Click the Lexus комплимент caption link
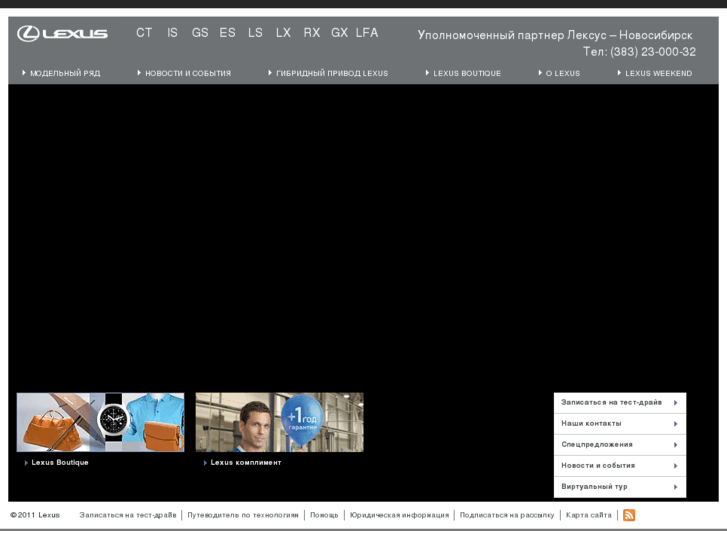727x545 pixels. point(246,462)
